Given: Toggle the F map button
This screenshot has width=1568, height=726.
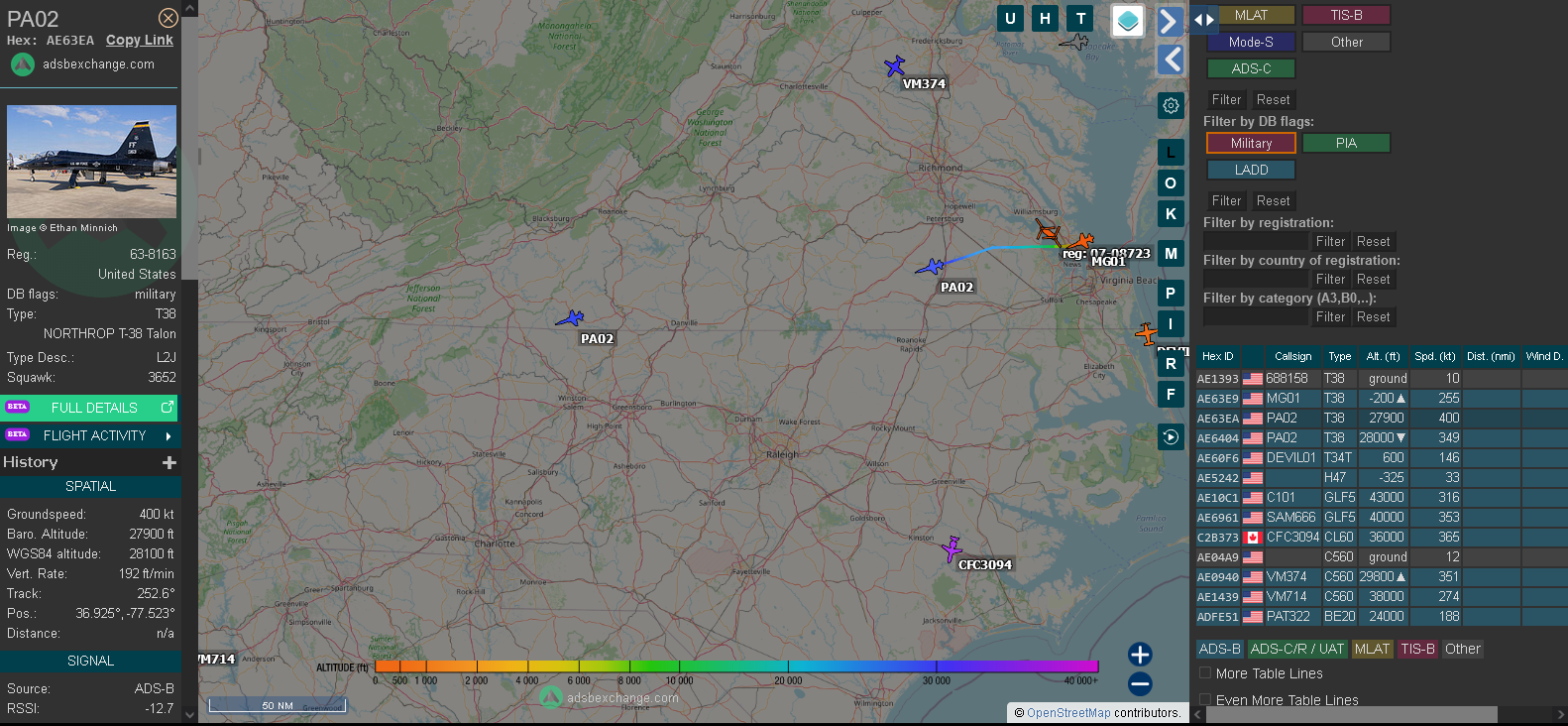Looking at the screenshot, I should click(1171, 395).
